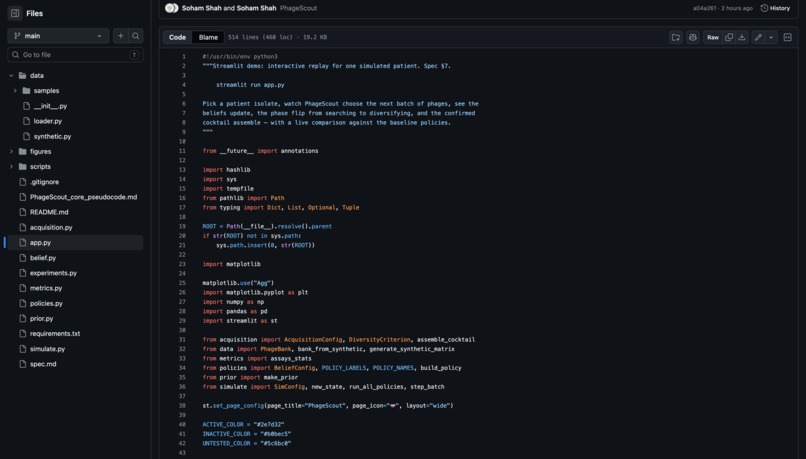The width and height of the screenshot is (806, 459).
Task: Expand the scripts folder chevron
Action: (x=11, y=167)
